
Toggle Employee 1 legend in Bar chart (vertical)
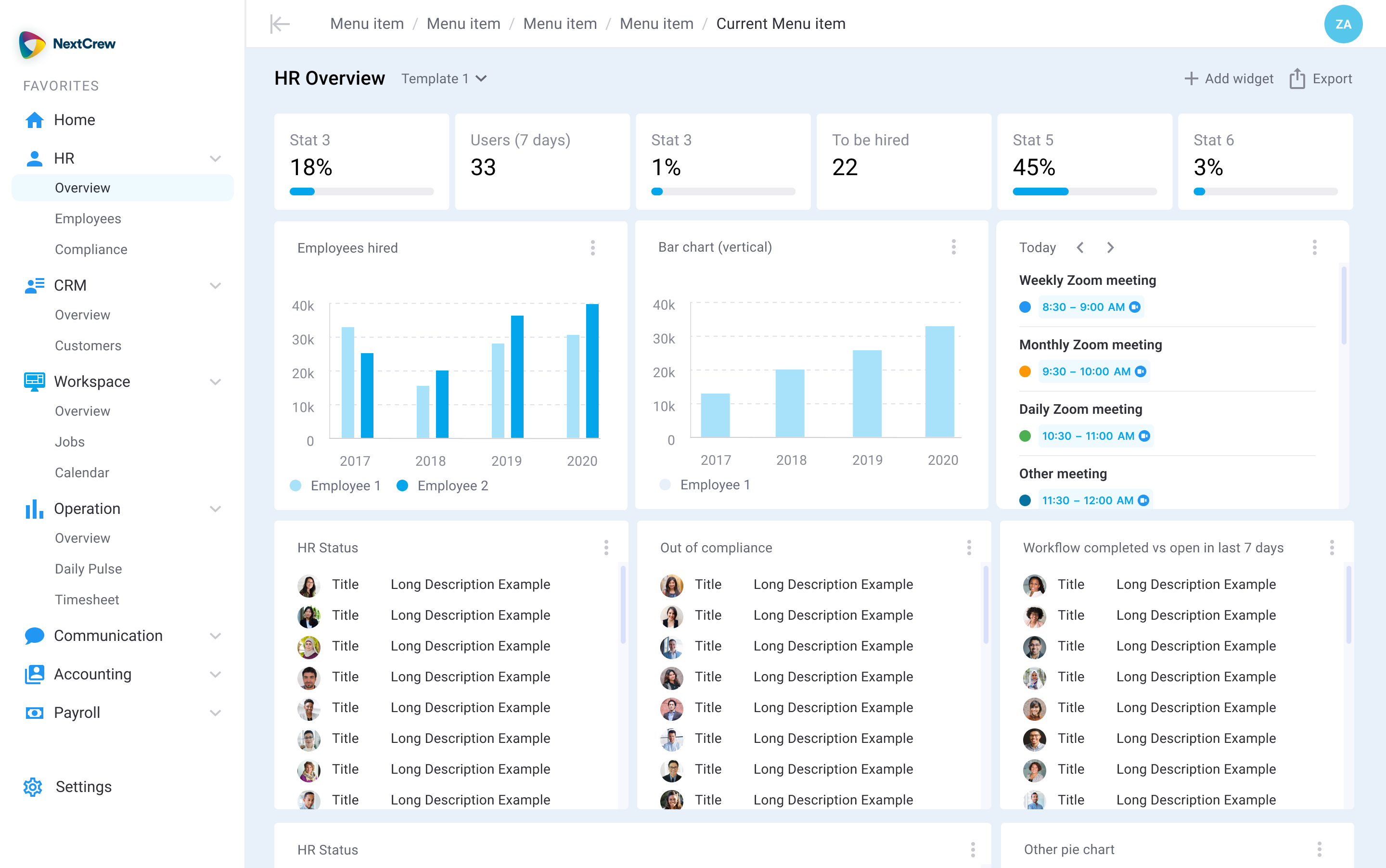click(705, 485)
